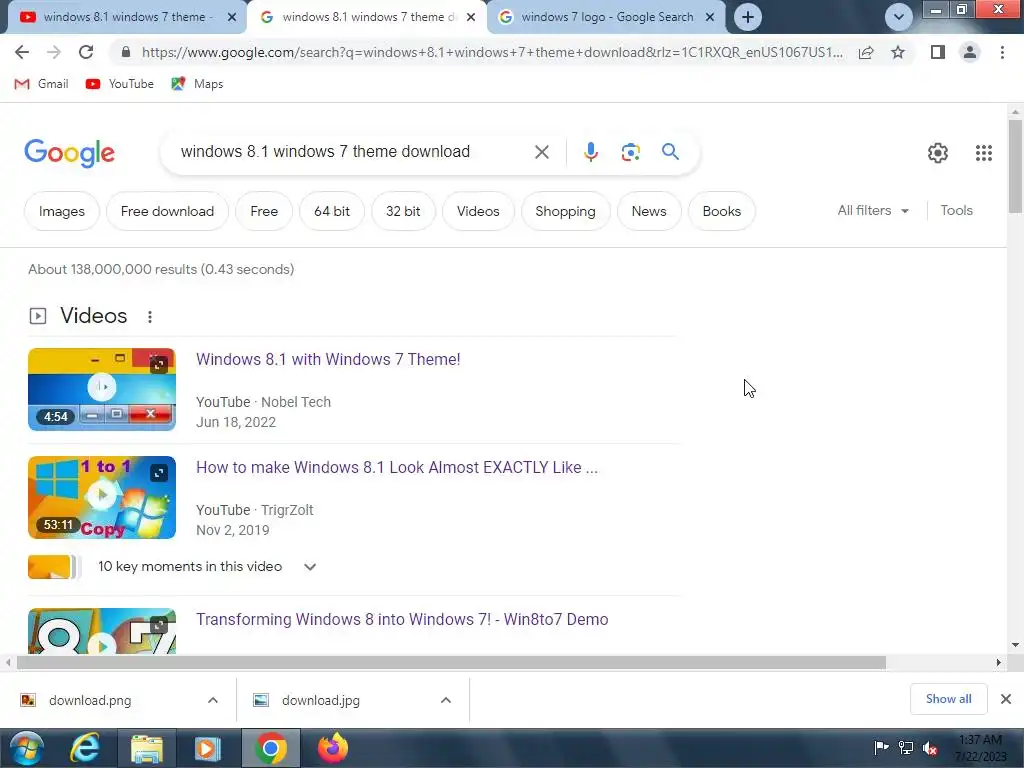The width and height of the screenshot is (1024, 768).
Task: Close the windows 7 logo tab
Action: pos(710,17)
